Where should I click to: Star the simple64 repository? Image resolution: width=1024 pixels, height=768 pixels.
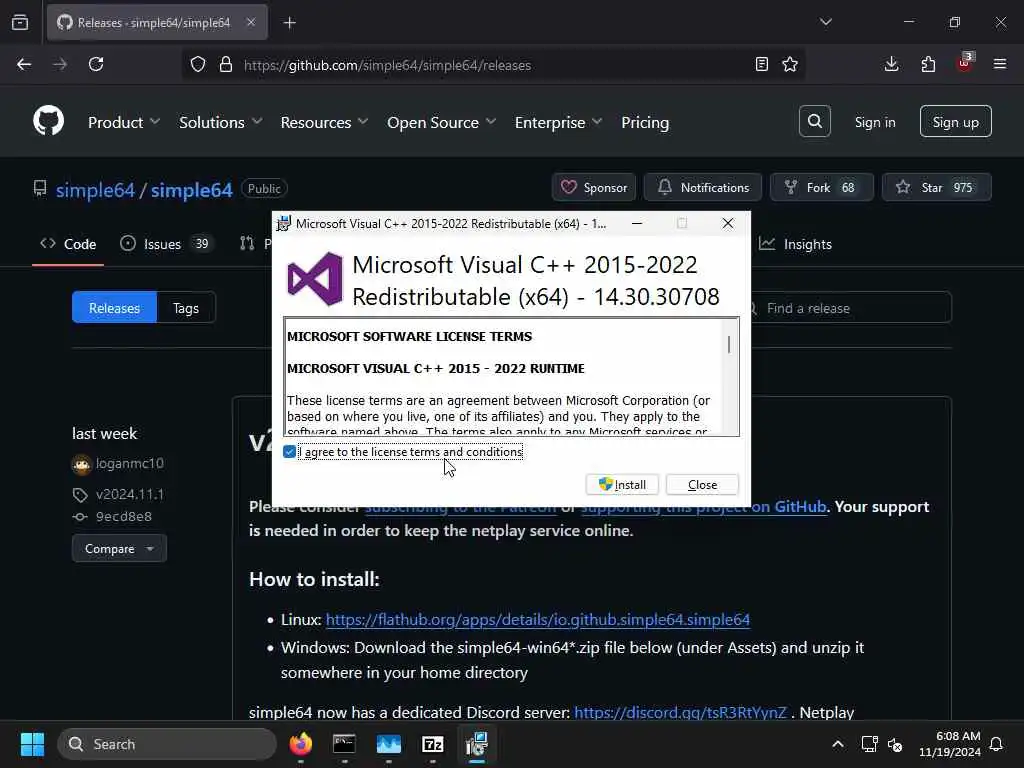click(936, 187)
